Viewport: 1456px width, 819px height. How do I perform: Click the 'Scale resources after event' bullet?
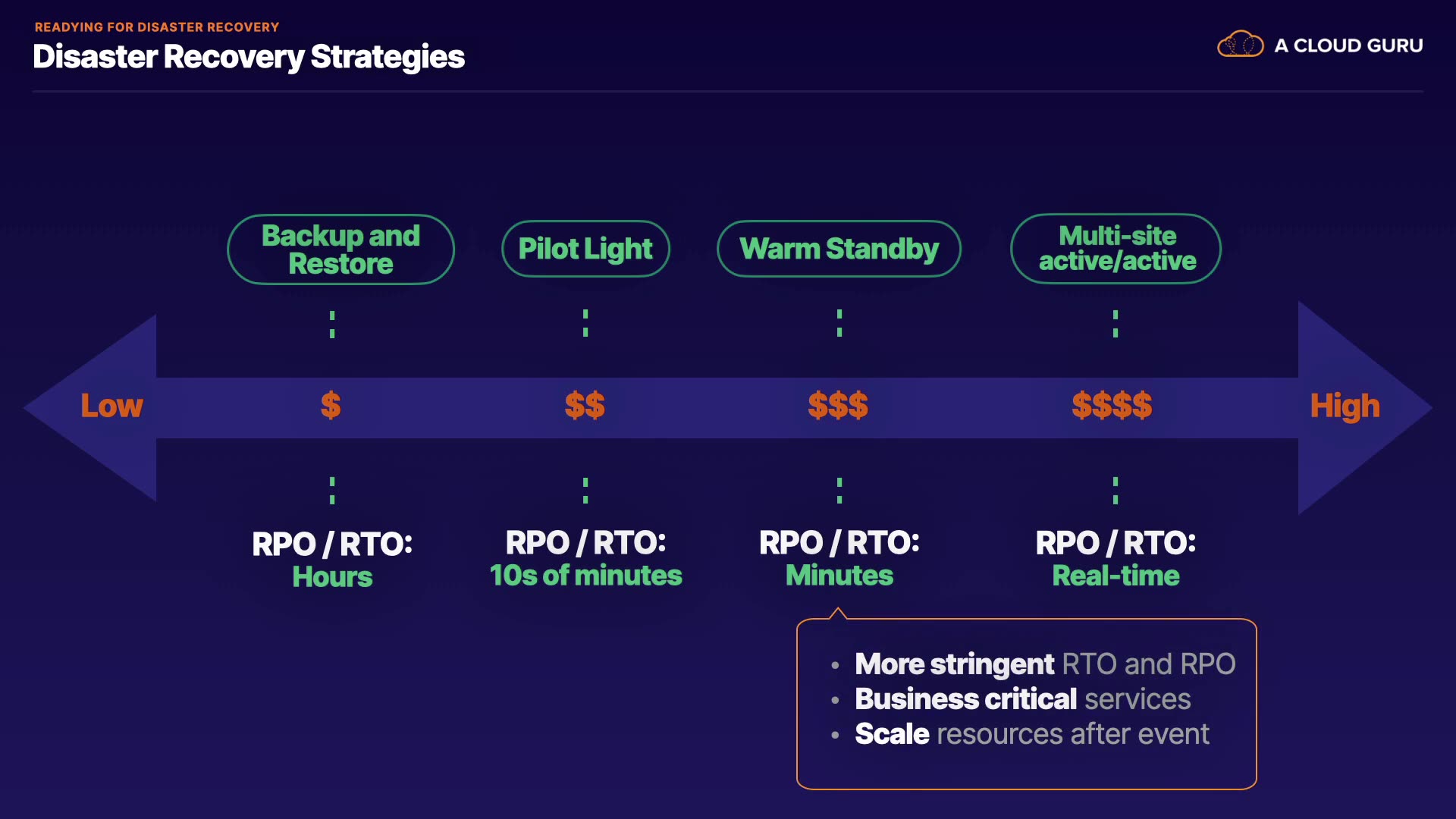tap(1031, 734)
